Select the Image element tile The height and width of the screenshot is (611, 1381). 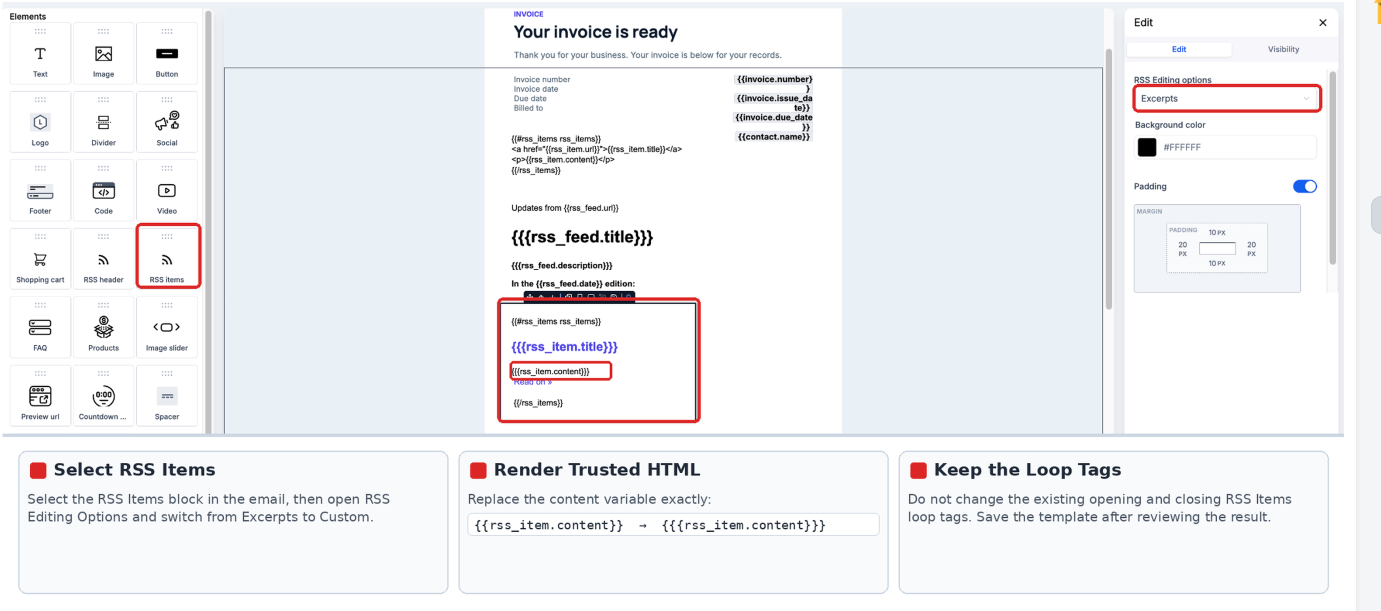pos(103,55)
